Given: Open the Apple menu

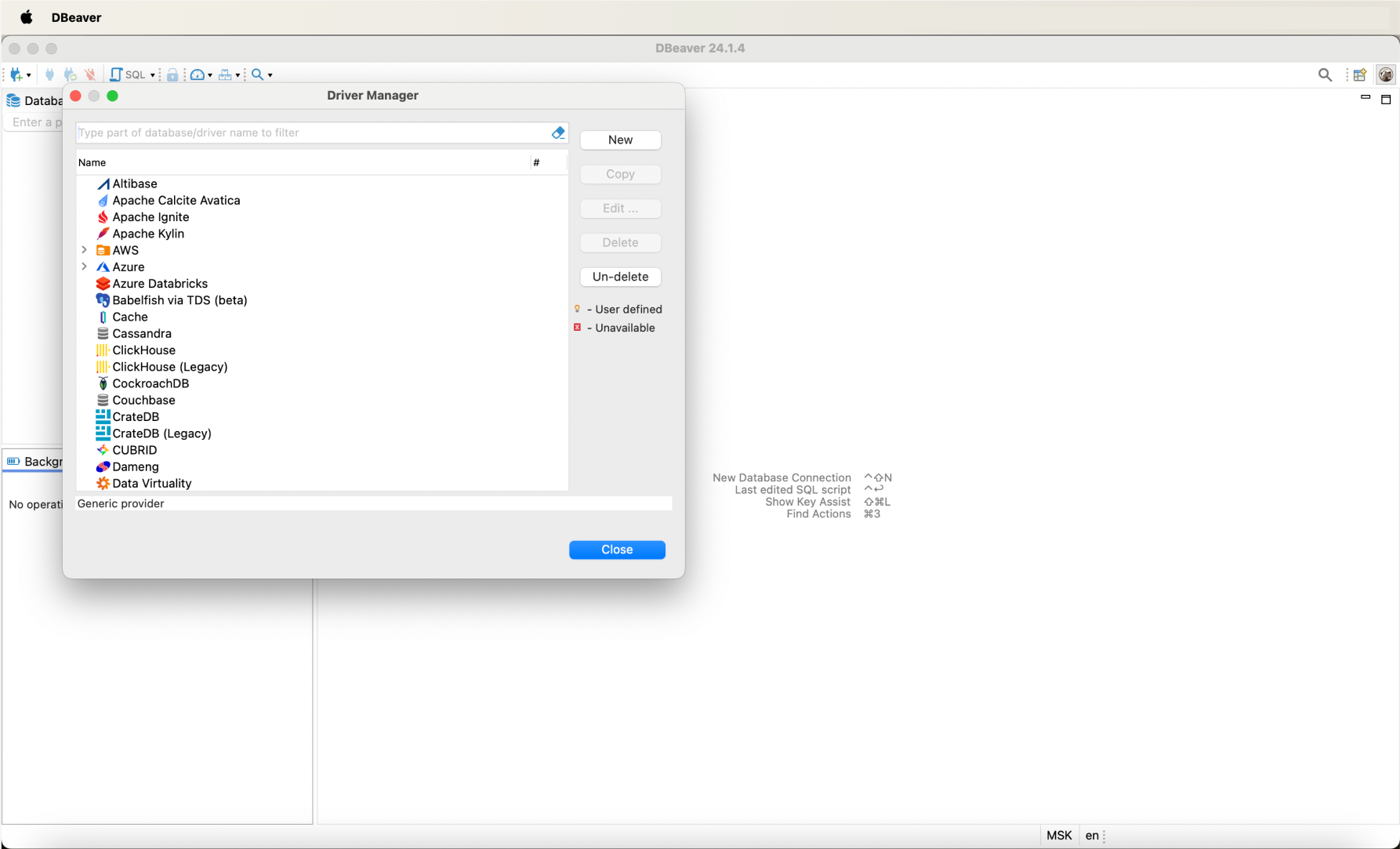Looking at the screenshot, I should click(x=27, y=16).
